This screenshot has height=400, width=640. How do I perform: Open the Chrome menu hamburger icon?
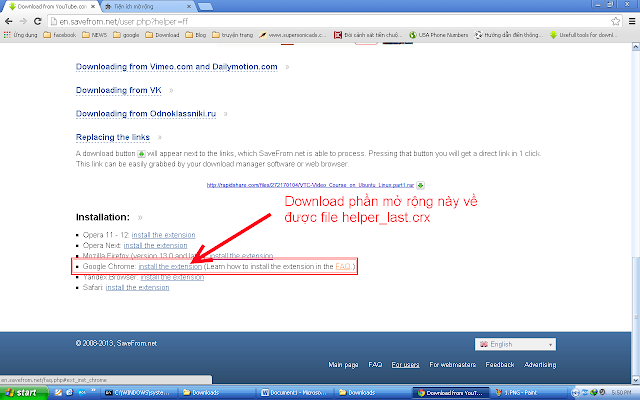point(631,21)
